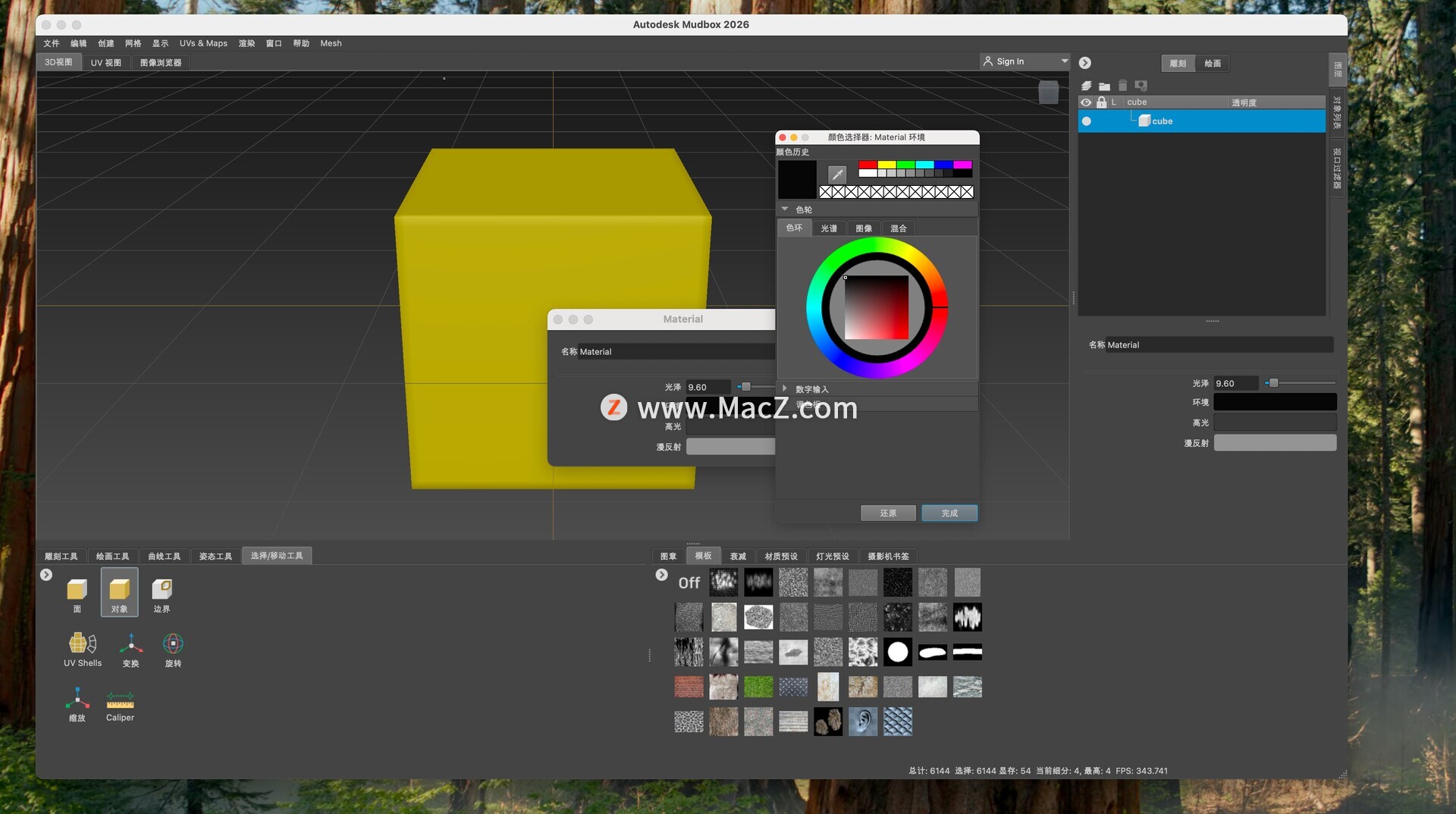Click the 环境 black color swatch
1456x814 pixels.
[1275, 402]
